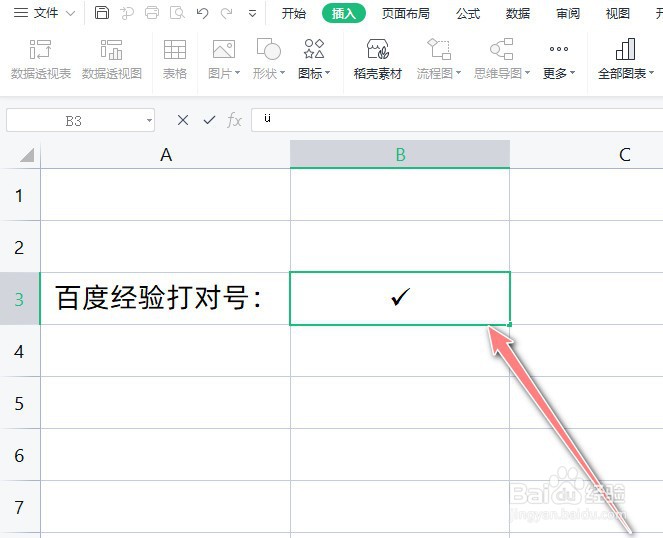Click the 数据透视图 icon
The image size is (663, 538).
tap(112, 49)
